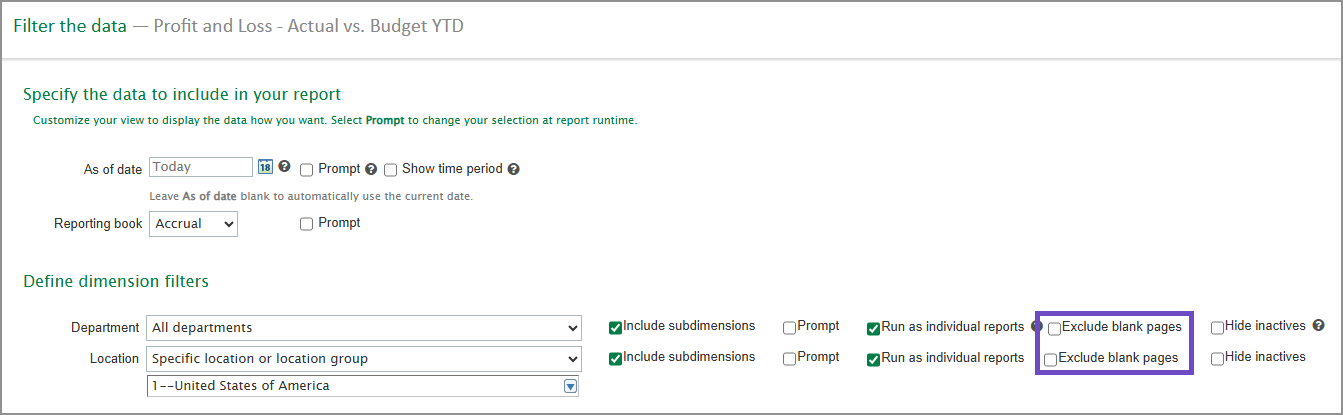Enable the Reporting book Prompt checkbox
This screenshot has width=1343, height=415.
tap(307, 224)
